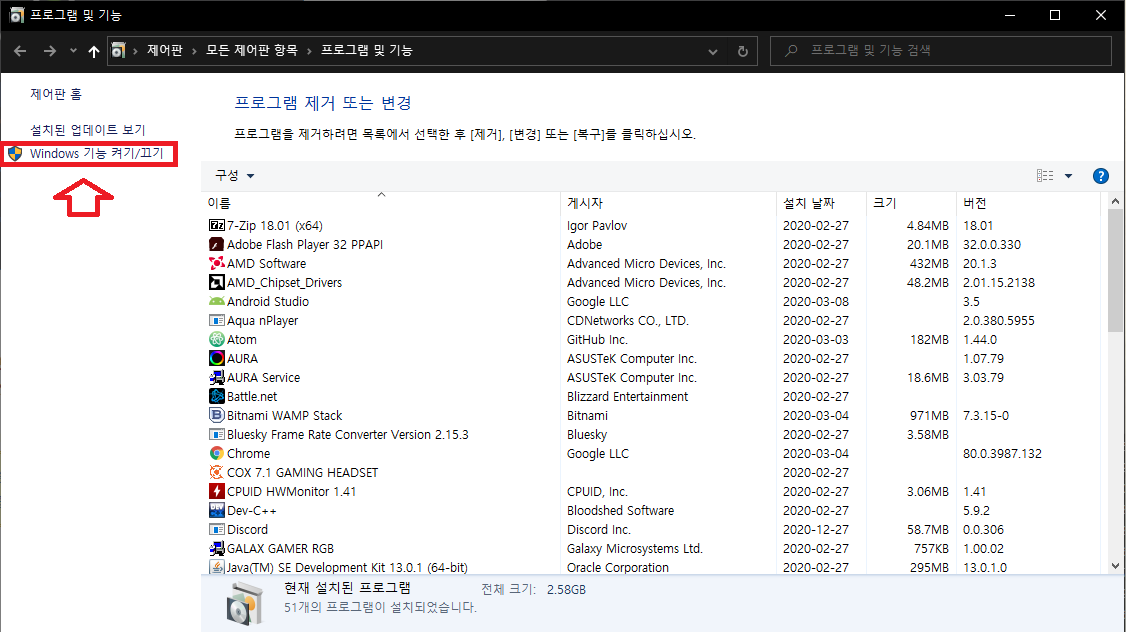Go back with the left arrow

click(20, 51)
